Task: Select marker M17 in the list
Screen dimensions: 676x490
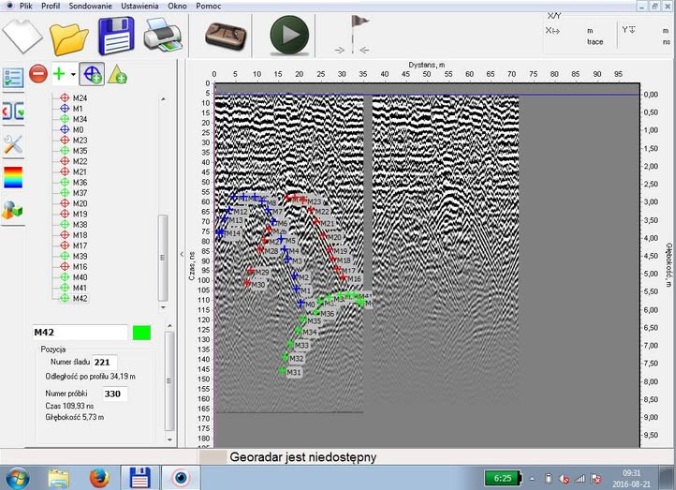Action: [x=80, y=246]
